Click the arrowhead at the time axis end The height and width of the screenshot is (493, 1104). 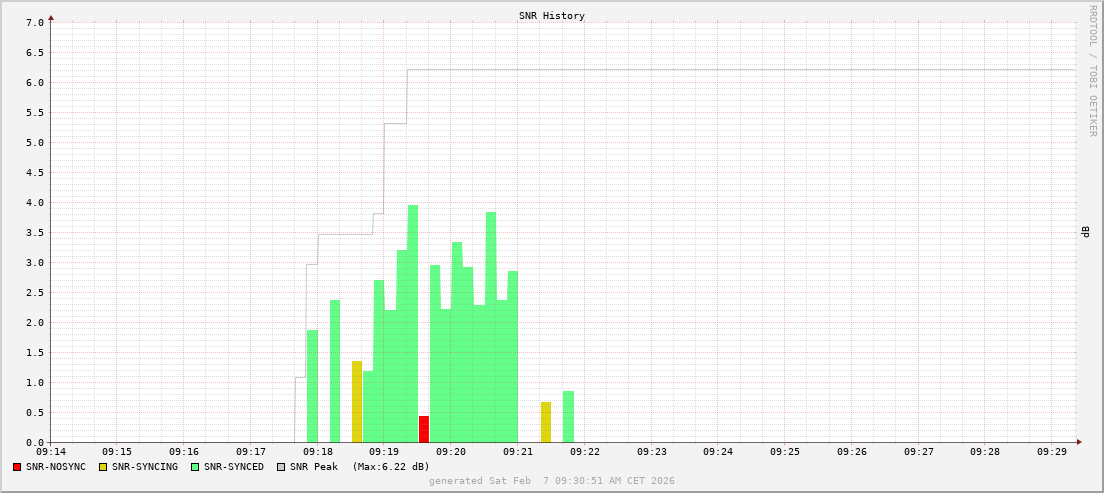(x=1078, y=441)
